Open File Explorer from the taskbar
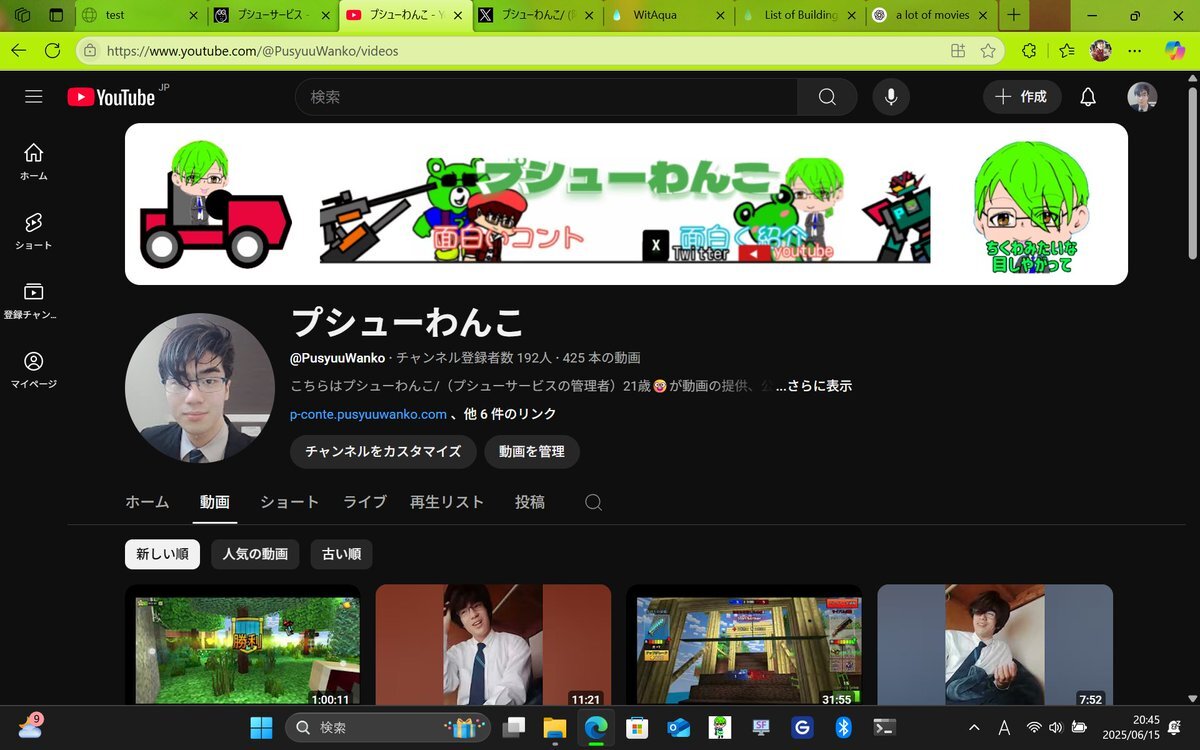The width and height of the screenshot is (1200, 750). (555, 727)
